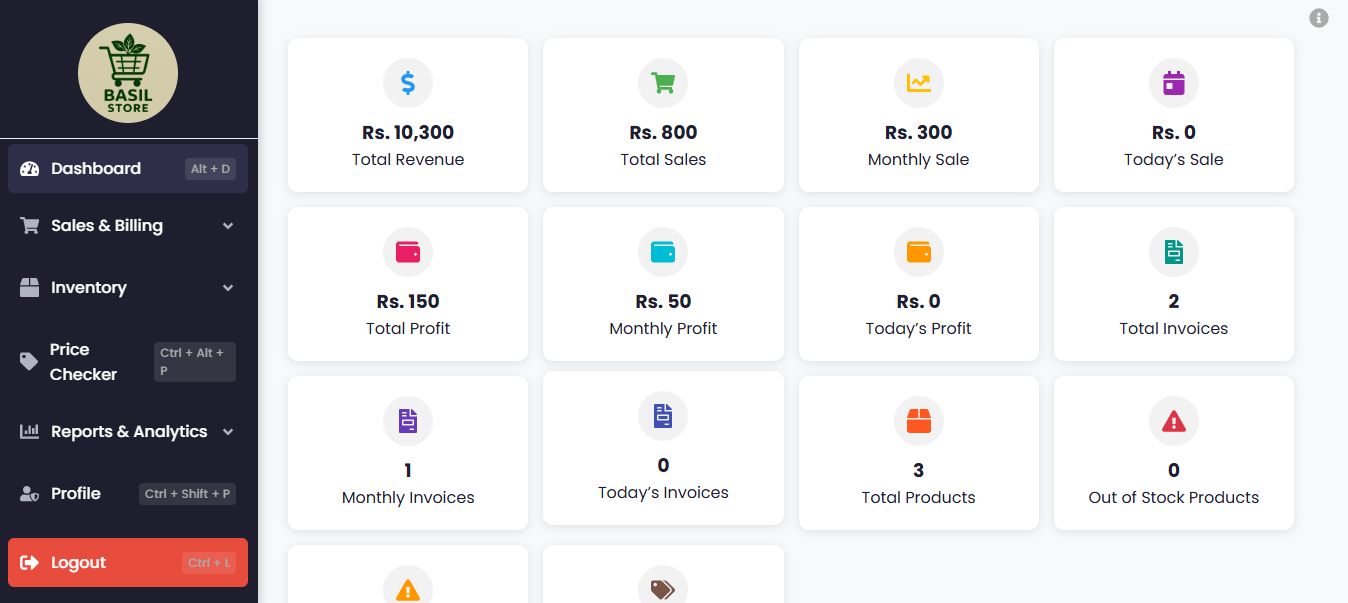Viewport: 1348px width, 603px height.
Task: Click the Out of Stock warning icon
Action: point(1174,421)
